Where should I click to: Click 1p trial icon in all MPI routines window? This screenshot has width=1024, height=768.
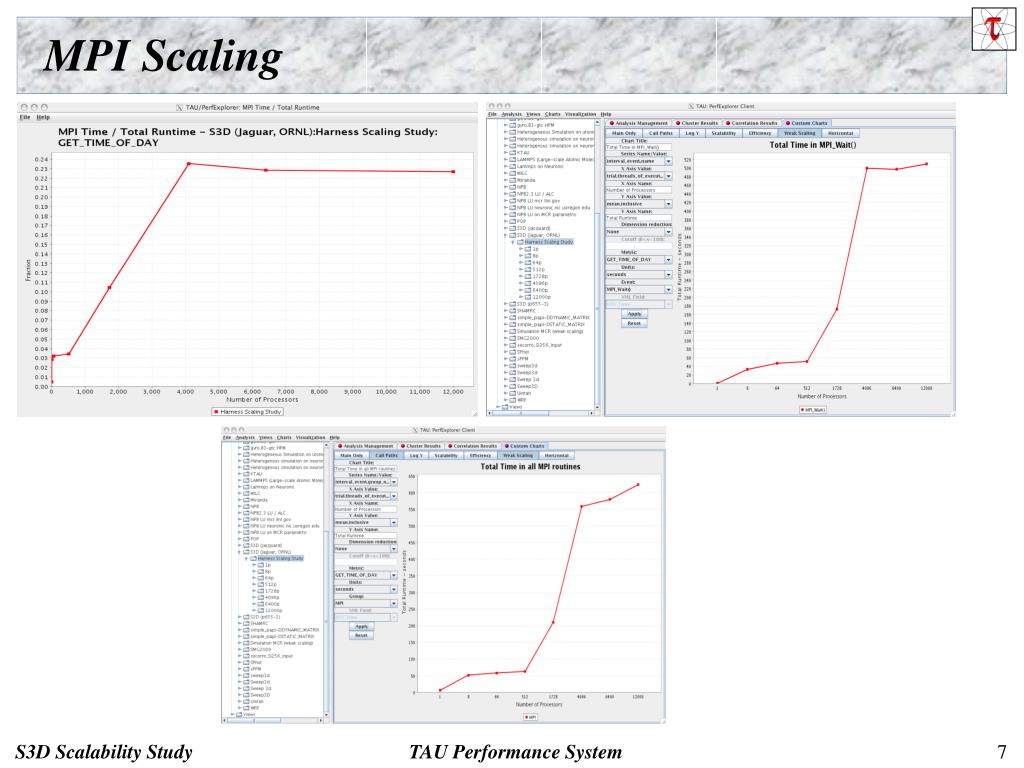click(261, 565)
